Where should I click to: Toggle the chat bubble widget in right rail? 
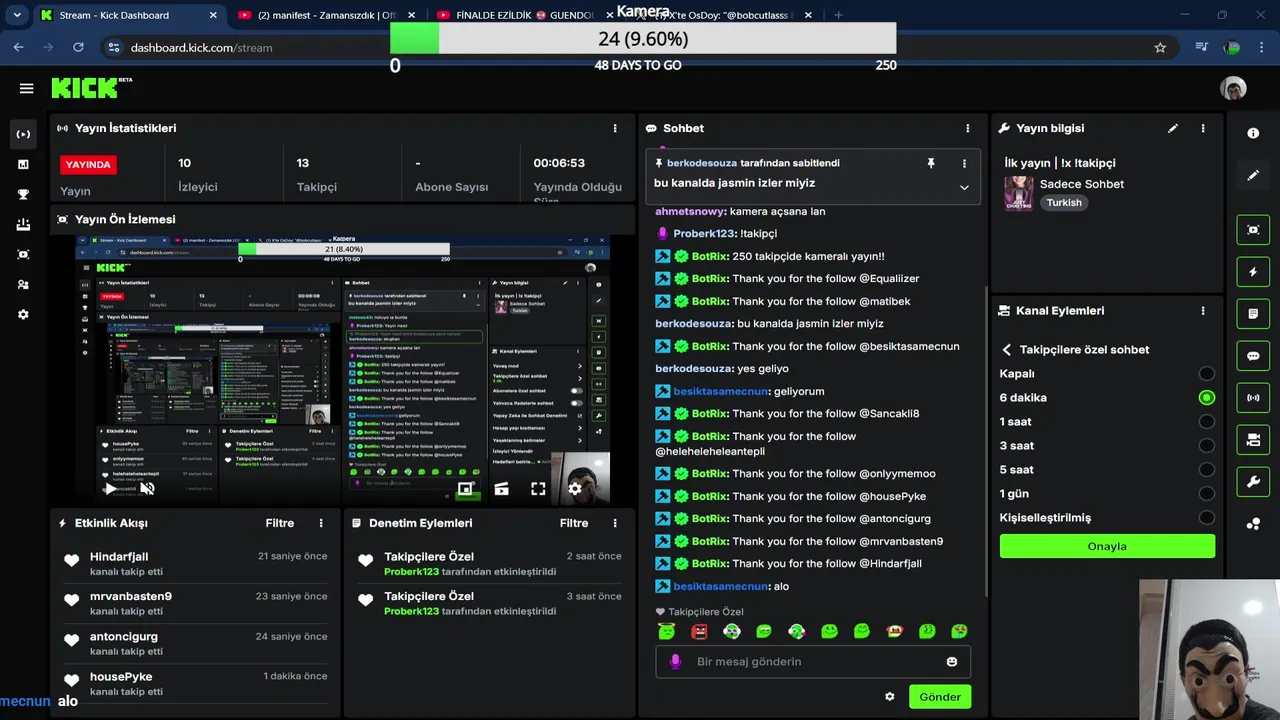(1253, 356)
